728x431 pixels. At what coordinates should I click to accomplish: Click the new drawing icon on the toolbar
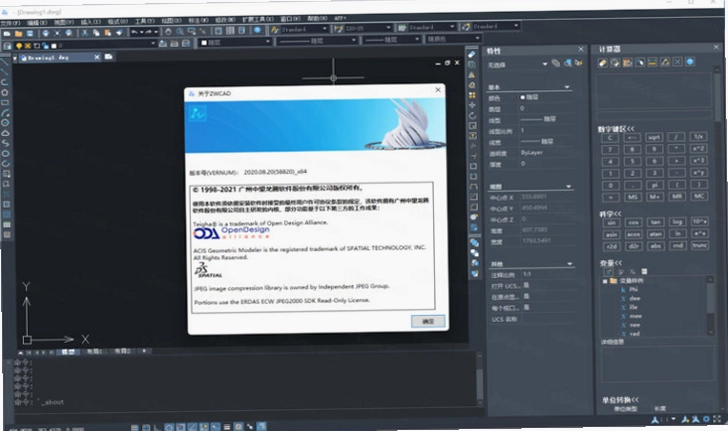(7, 33)
